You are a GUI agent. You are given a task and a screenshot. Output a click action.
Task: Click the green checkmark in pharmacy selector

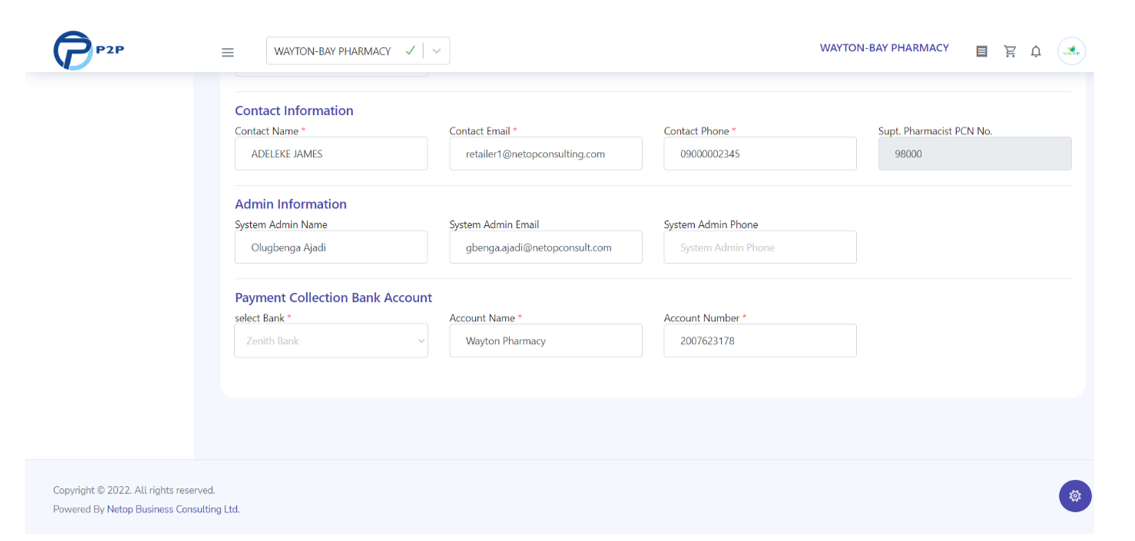[x=410, y=51]
